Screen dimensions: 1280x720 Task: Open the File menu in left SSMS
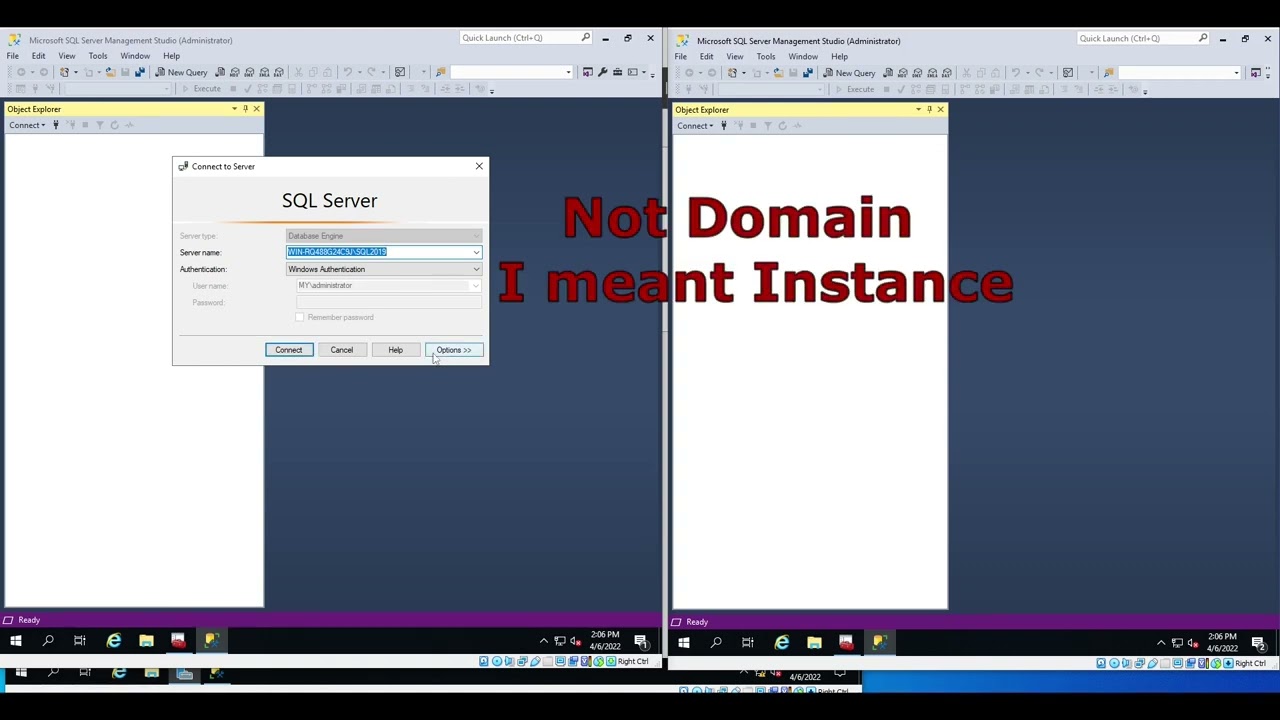coord(13,56)
